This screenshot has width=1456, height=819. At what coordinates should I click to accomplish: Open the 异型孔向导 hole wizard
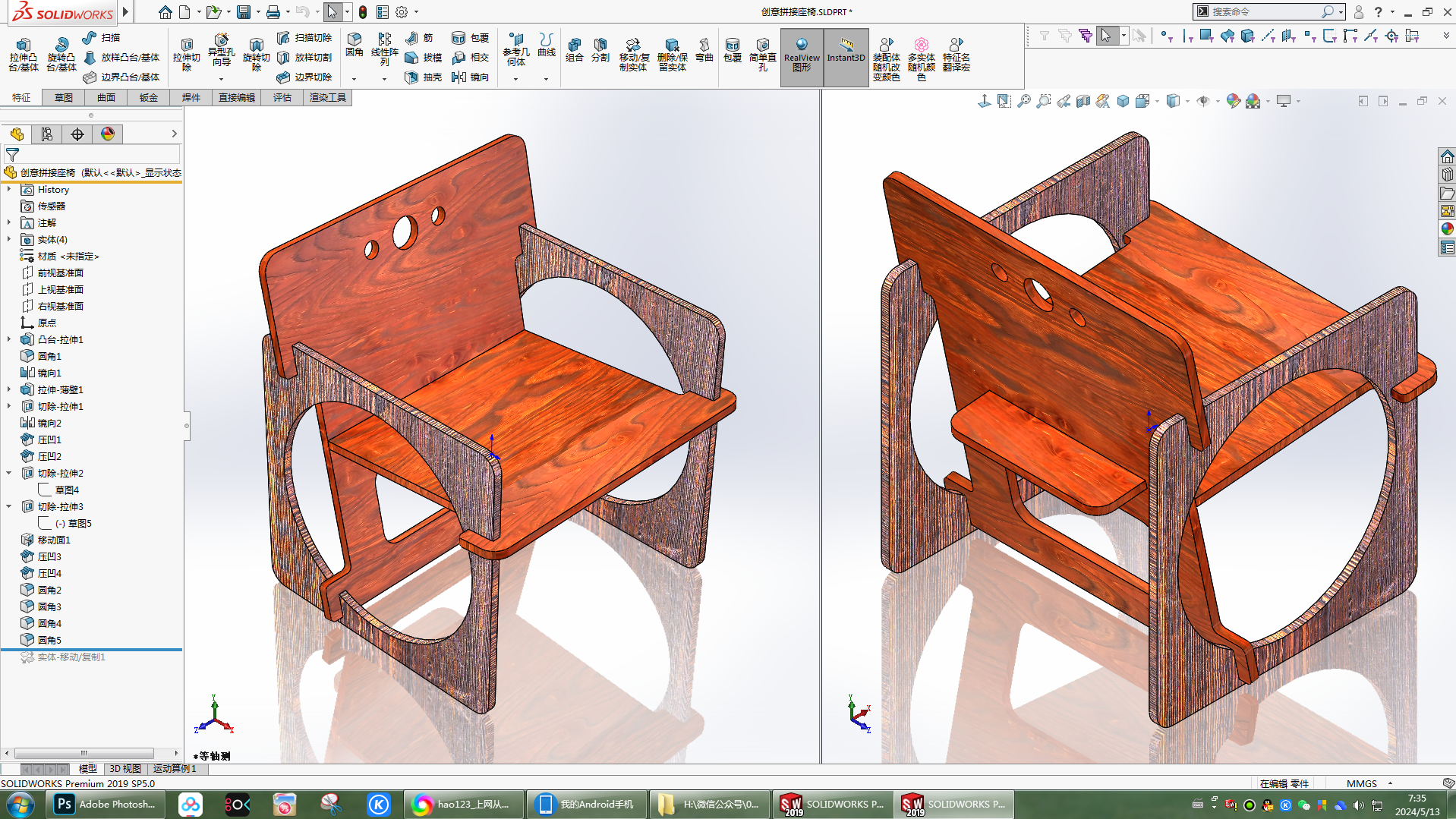tap(221, 50)
